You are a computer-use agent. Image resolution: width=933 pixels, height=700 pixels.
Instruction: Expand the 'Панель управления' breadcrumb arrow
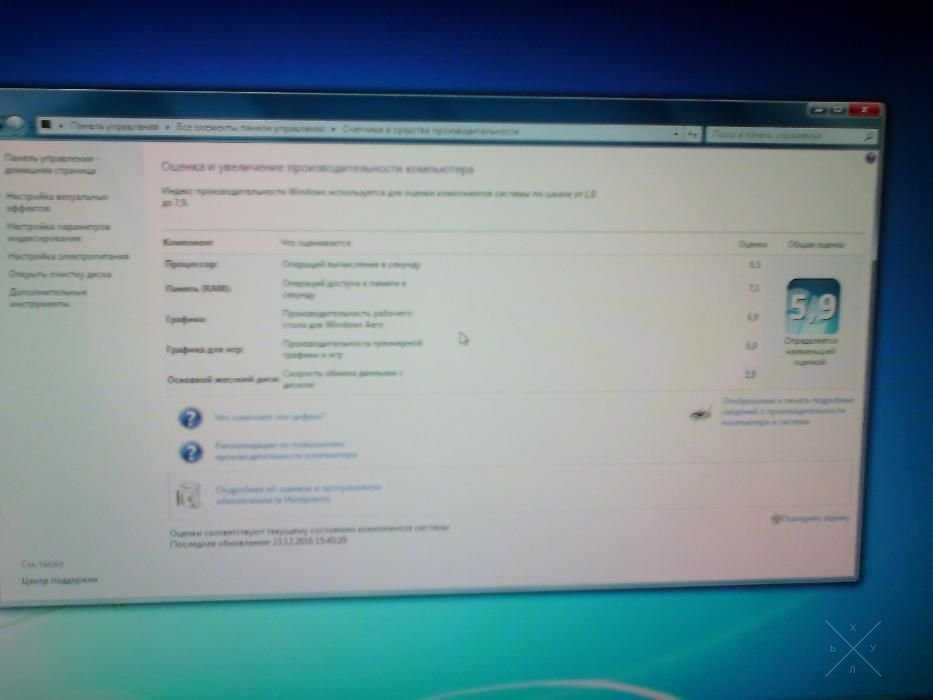point(167,127)
